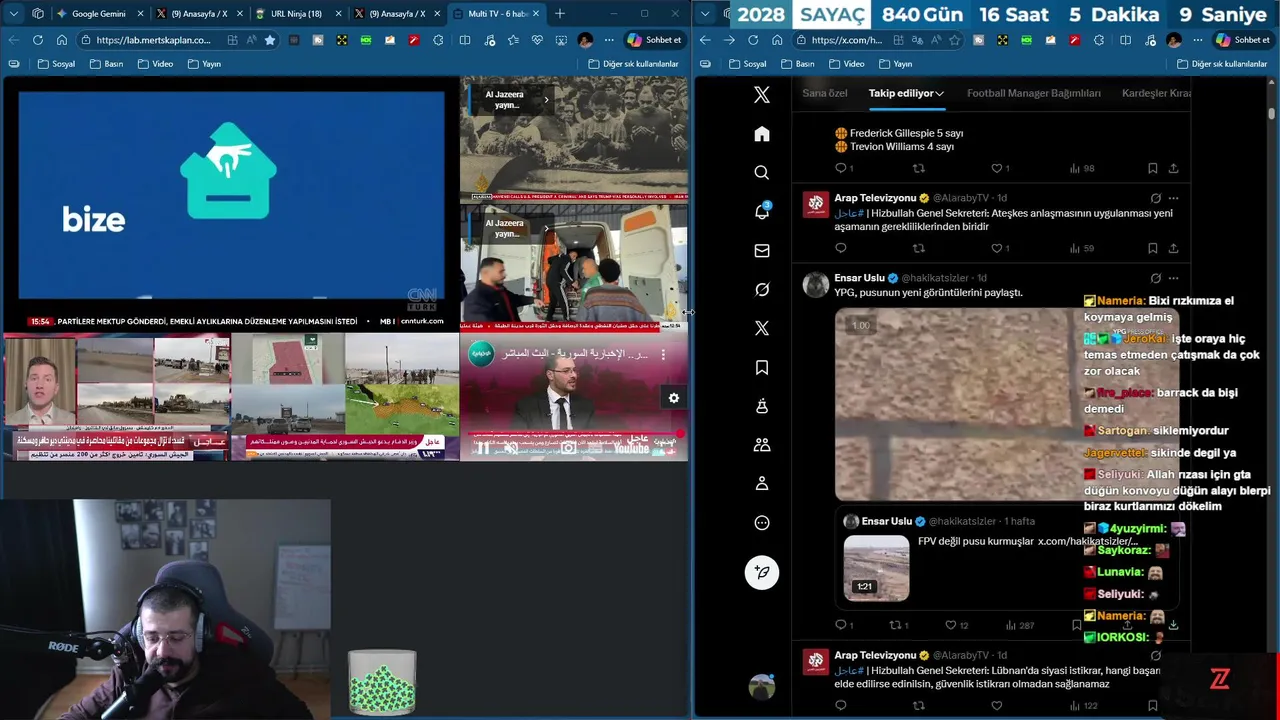1280x720 pixels.
Task: Like the Arap Televizyonu Ateşkes post
Action: [x=996, y=248]
